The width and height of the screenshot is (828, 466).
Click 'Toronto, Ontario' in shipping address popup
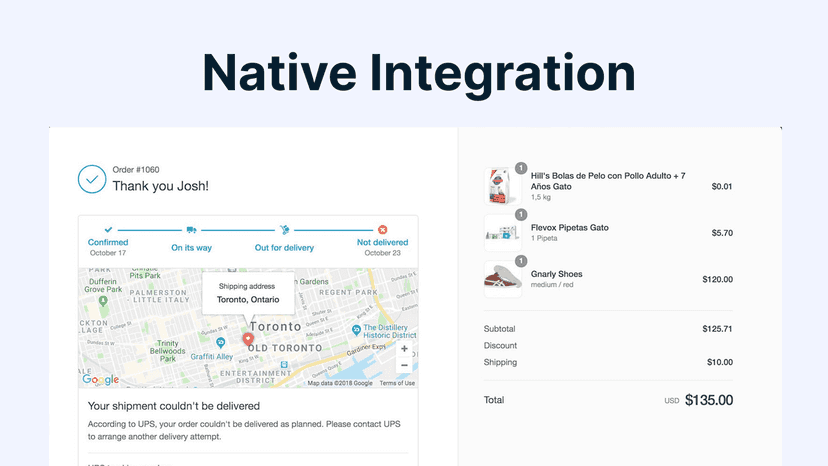248,300
